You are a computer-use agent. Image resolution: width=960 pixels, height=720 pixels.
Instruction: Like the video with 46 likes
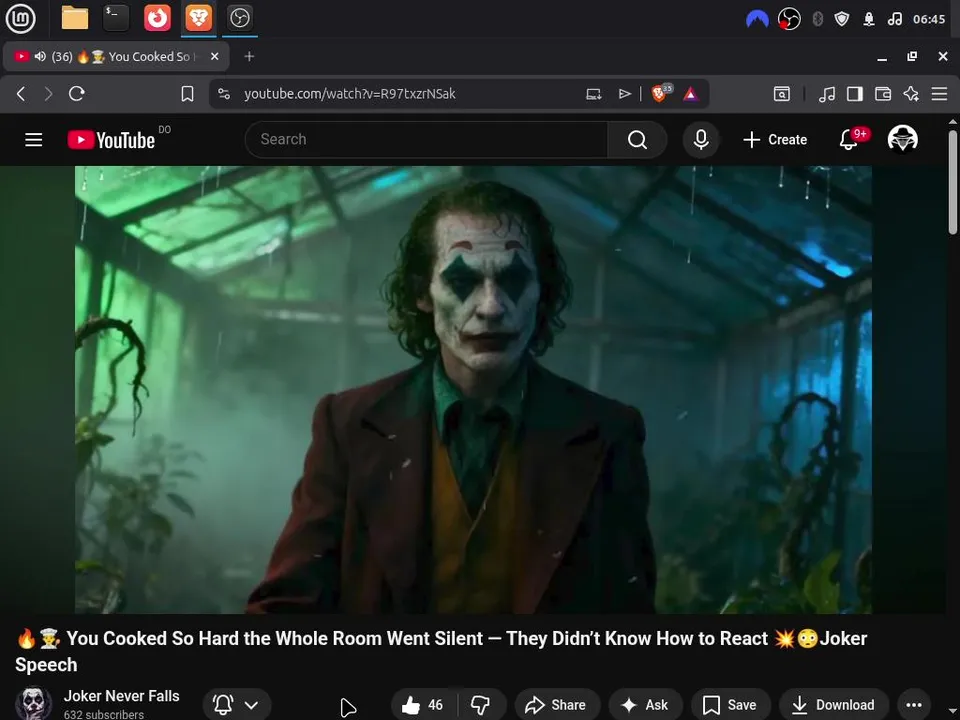pos(422,705)
